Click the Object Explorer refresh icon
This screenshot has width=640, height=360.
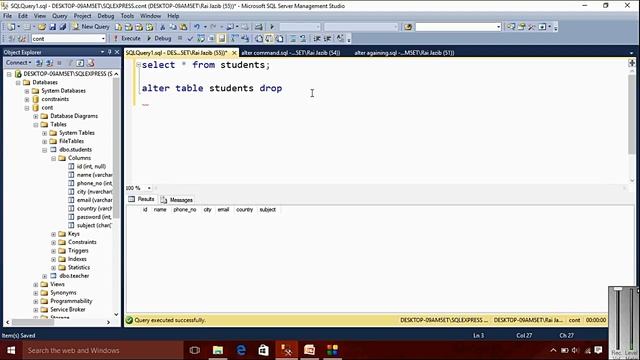point(80,63)
